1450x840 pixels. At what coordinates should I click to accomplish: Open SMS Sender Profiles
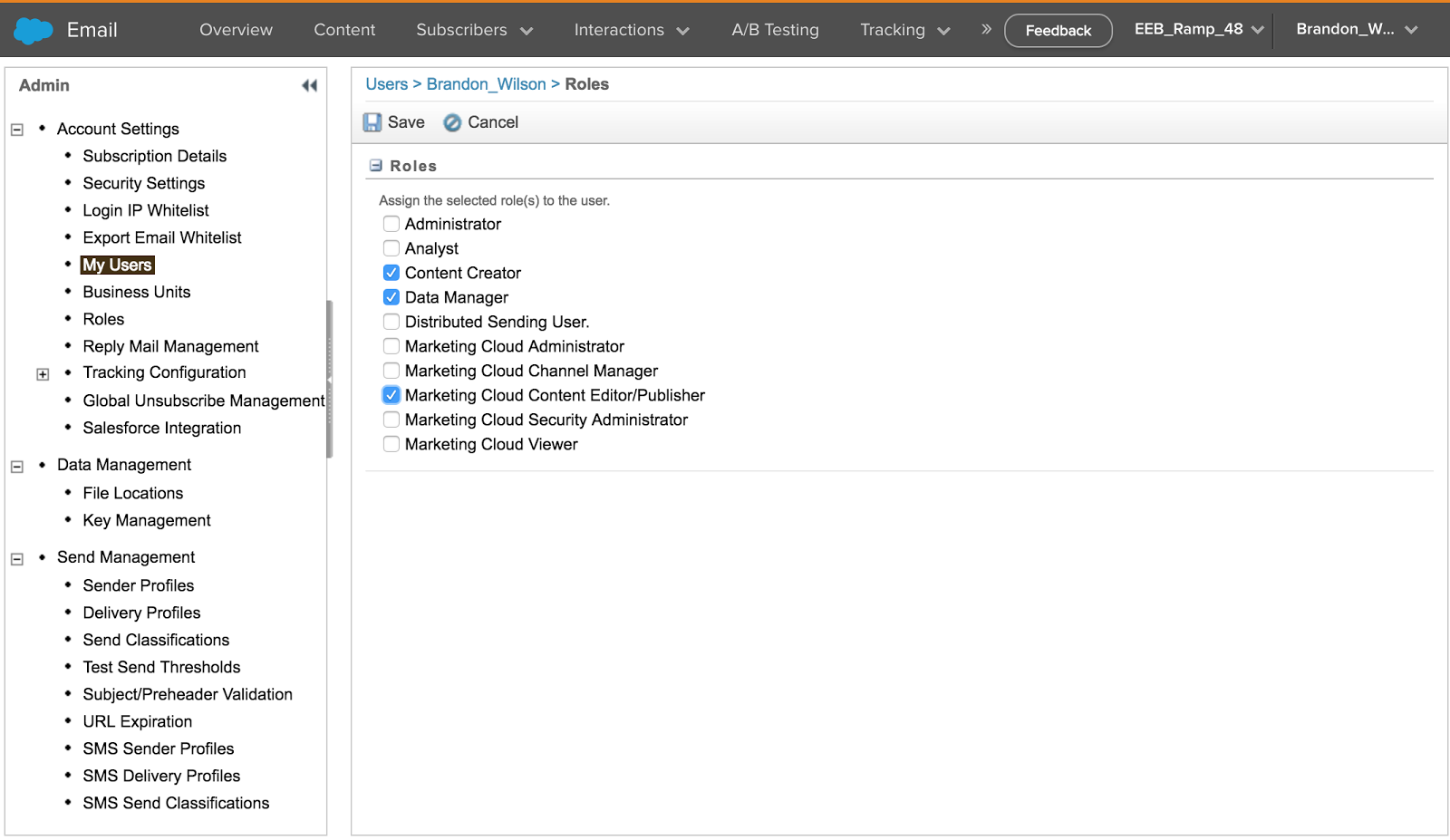coord(159,748)
